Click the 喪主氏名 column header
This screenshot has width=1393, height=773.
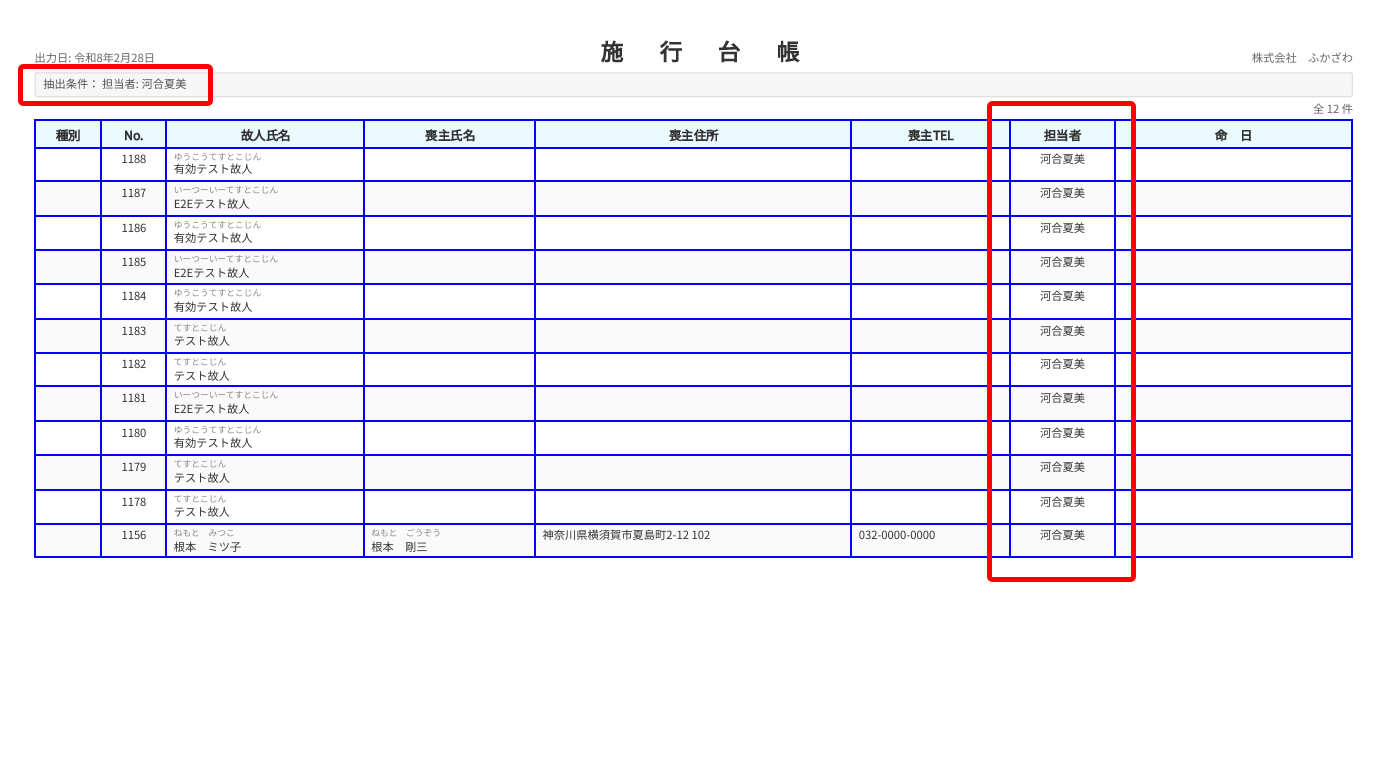pyautogui.click(x=449, y=135)
